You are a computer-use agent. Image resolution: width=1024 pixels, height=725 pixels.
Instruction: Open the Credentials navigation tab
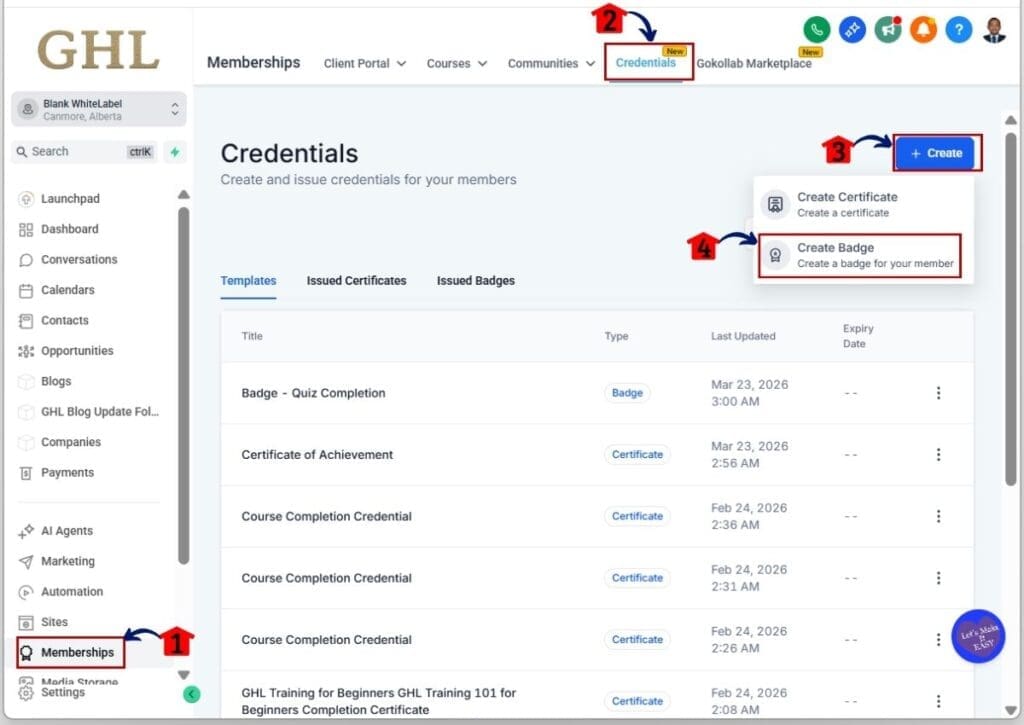click(x=646, y=63)
